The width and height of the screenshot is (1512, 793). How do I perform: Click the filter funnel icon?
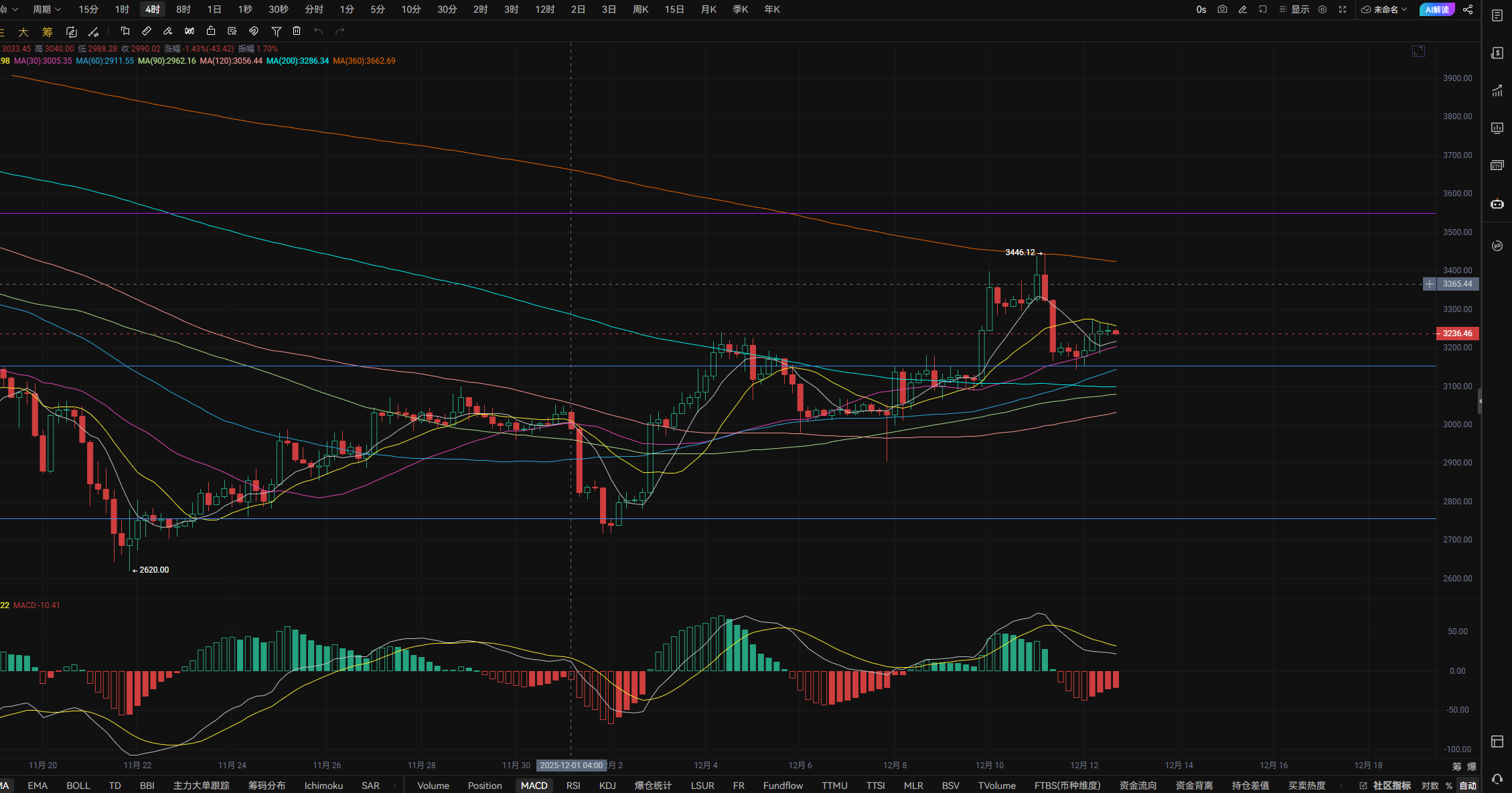[x=276, y=31]
